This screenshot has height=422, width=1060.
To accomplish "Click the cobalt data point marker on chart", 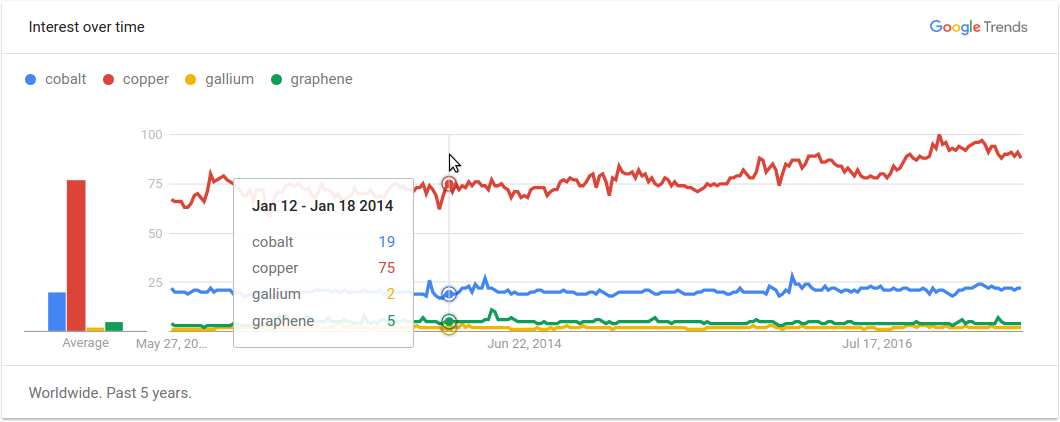I will coord(449,294).
